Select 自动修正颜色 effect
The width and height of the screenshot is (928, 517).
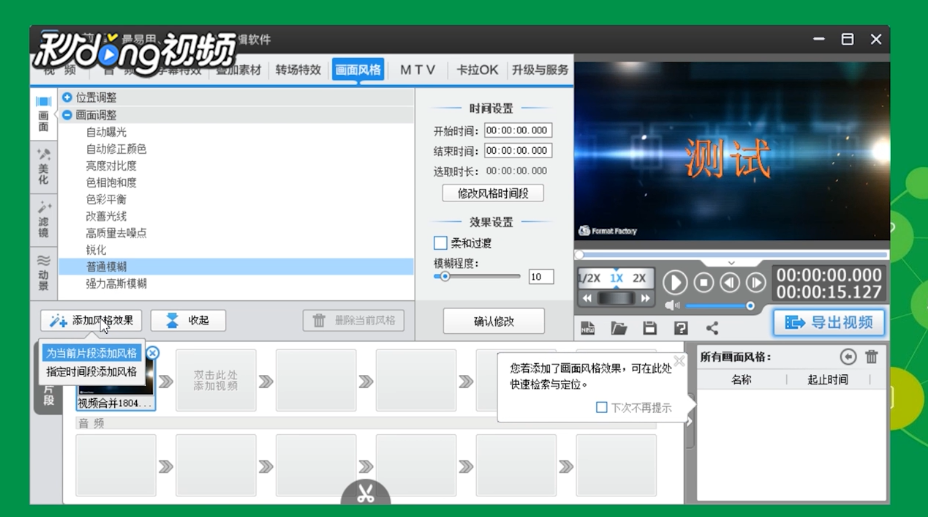(116, 148)
